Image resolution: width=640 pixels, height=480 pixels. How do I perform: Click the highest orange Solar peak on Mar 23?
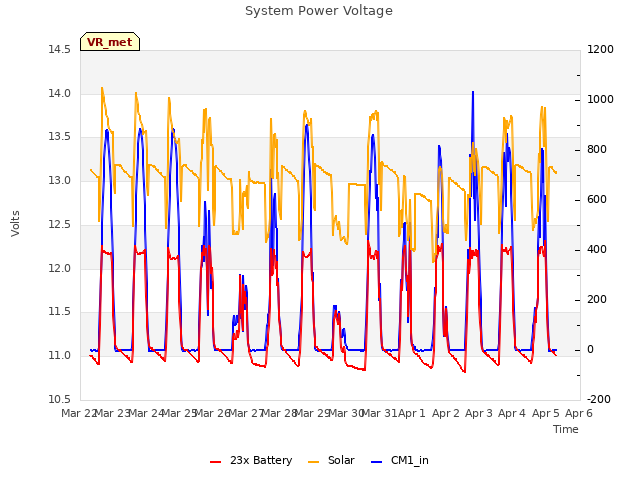click(x=102, y=89)
